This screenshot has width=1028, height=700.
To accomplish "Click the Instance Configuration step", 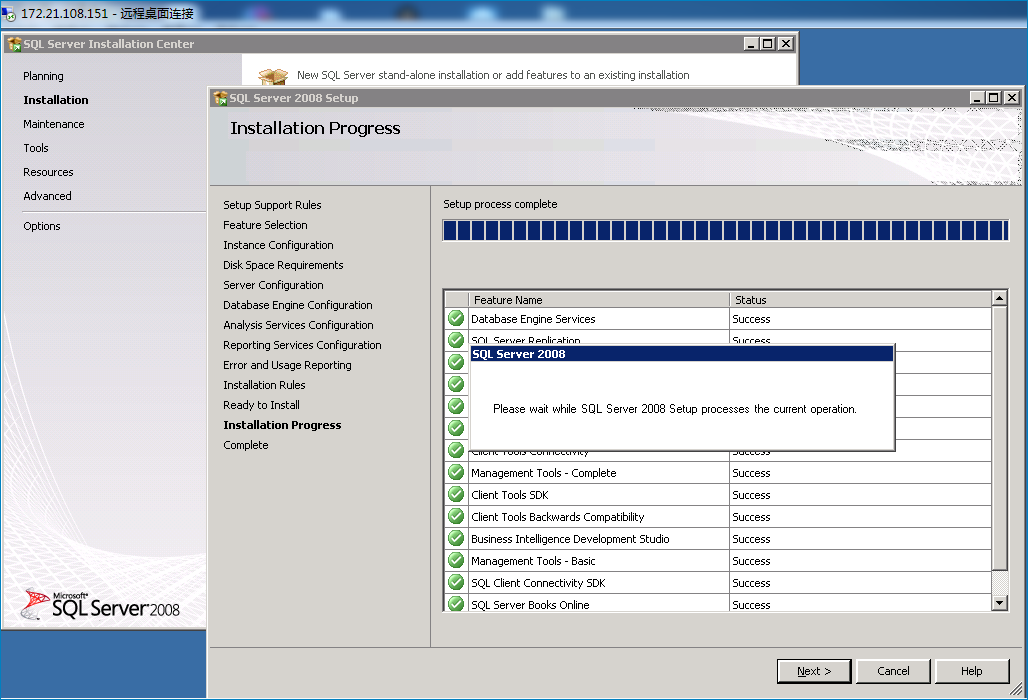I will (278, 245).
